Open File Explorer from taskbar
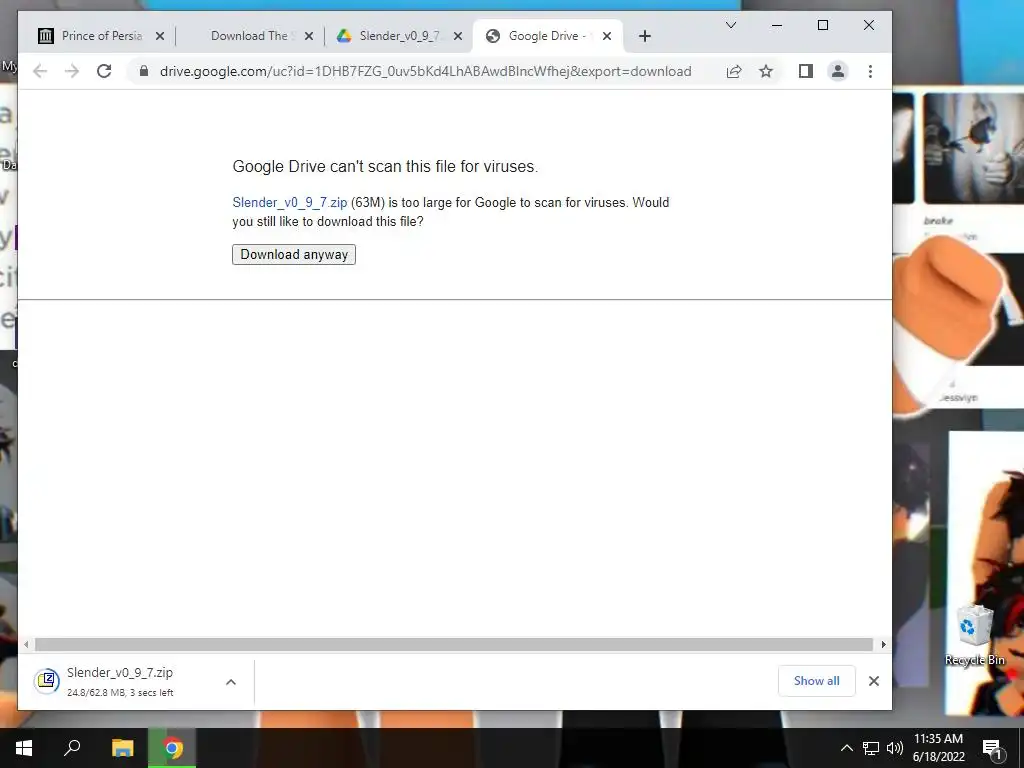 [x=122, y=748]
